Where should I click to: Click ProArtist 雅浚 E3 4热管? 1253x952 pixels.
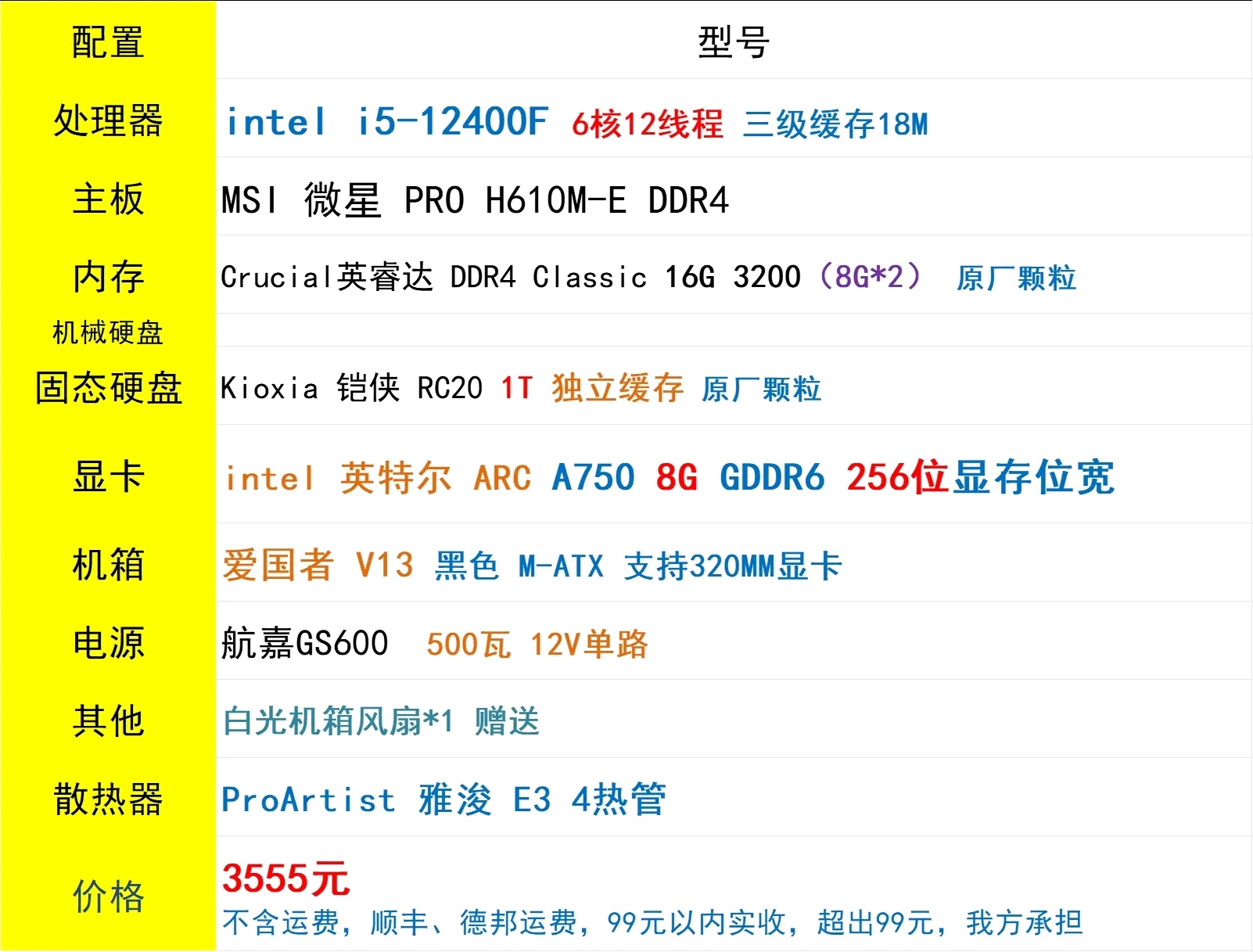point(443,799)
